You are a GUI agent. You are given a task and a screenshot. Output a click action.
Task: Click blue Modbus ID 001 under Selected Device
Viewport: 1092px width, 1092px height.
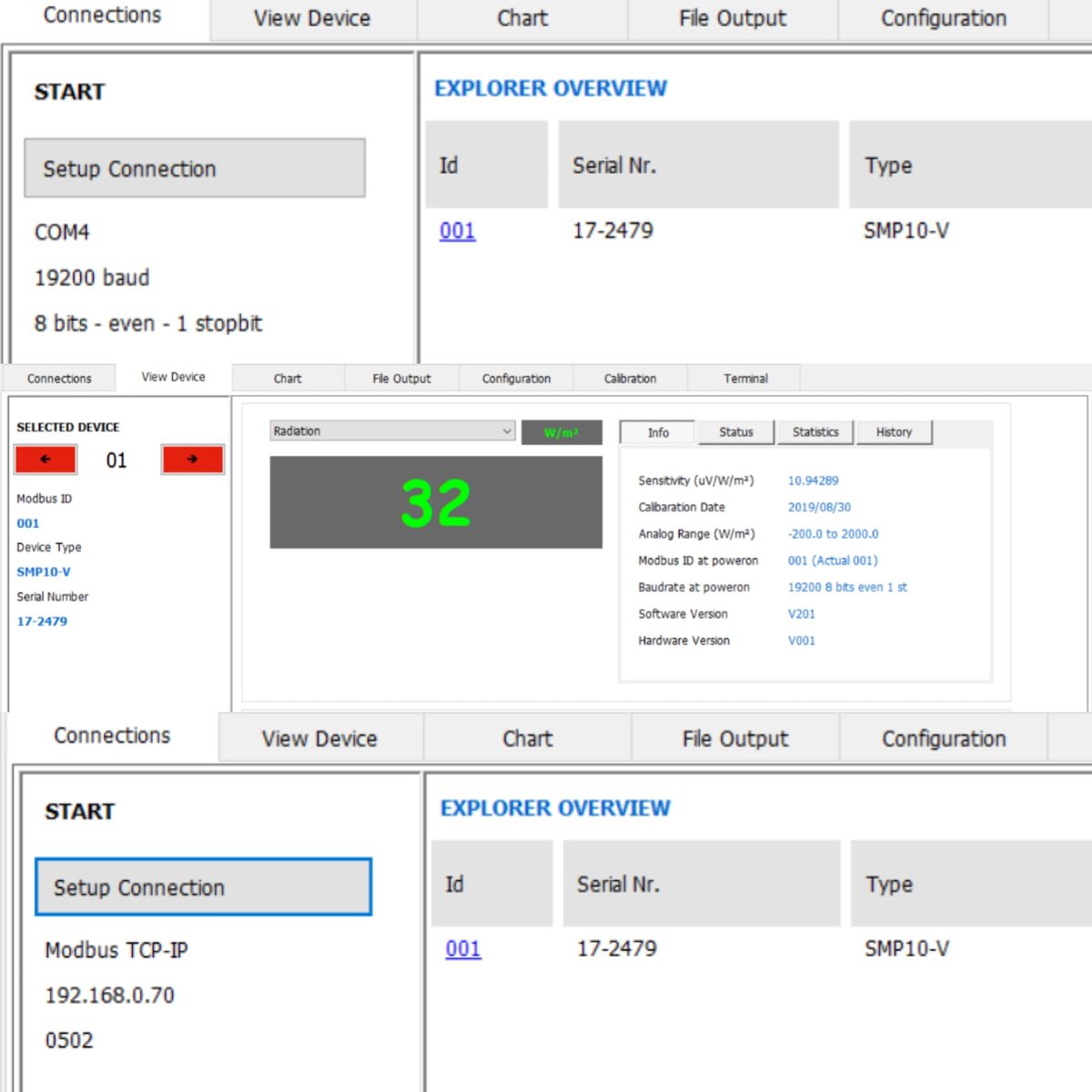point(28,523)
